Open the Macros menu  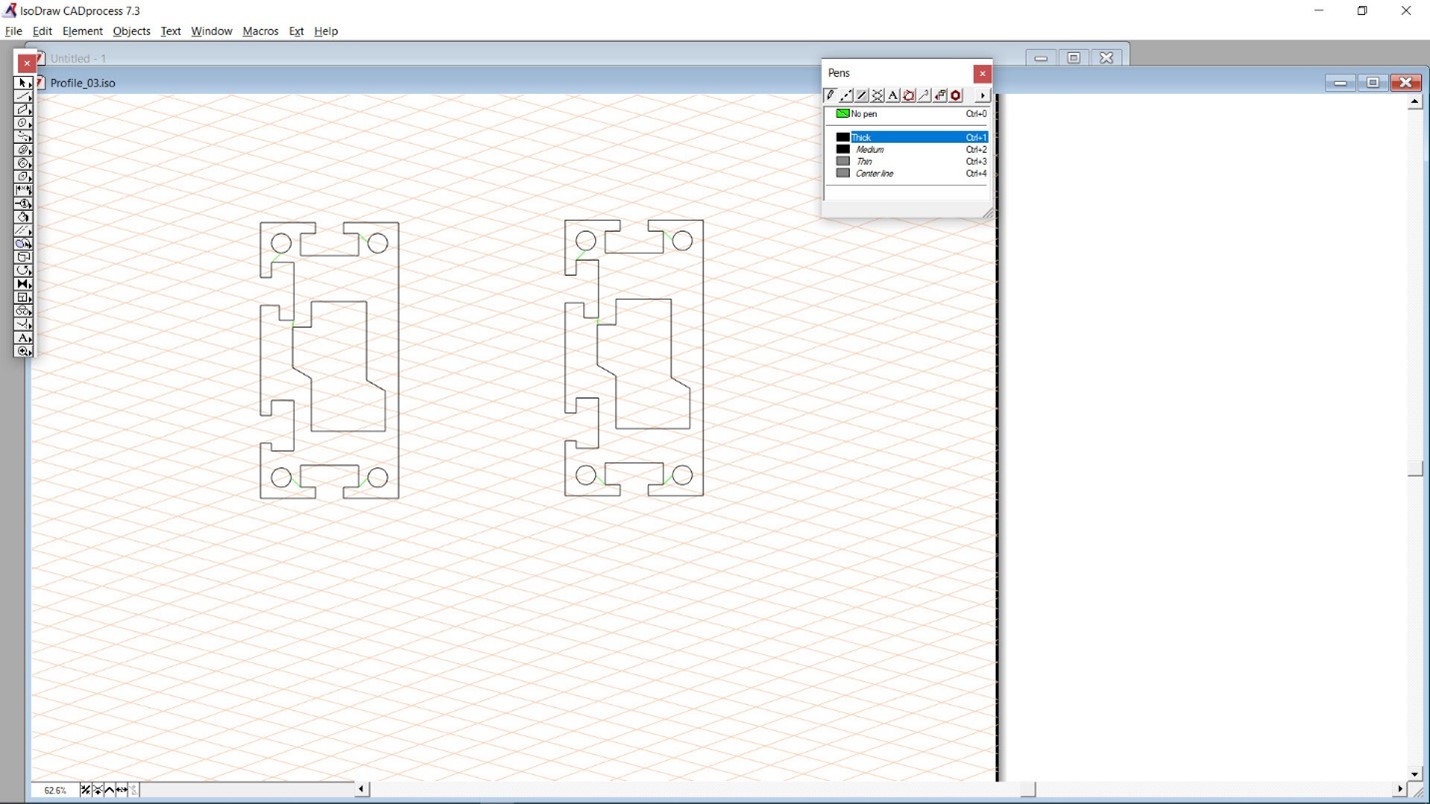pos(260,31)
